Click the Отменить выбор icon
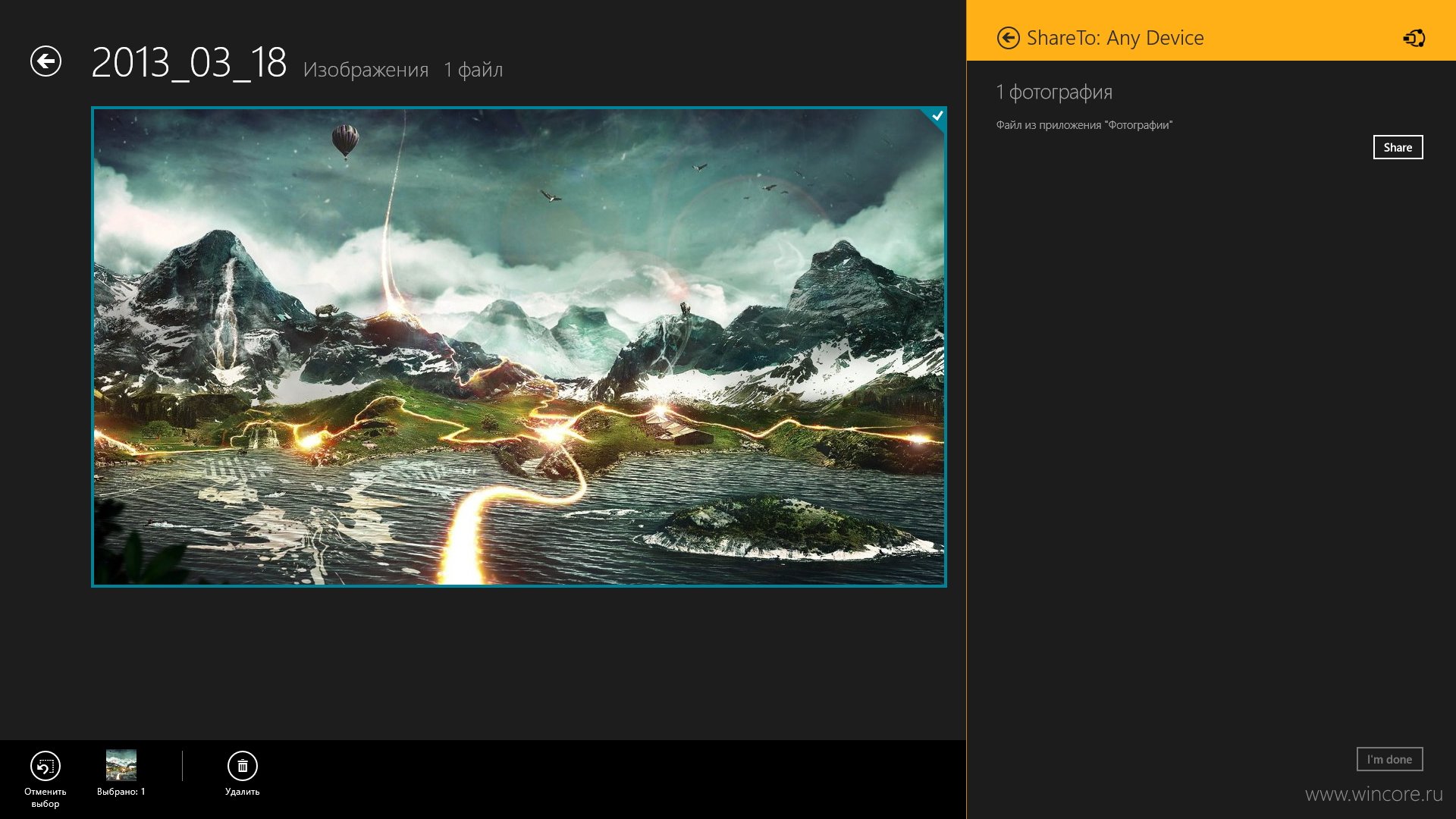Viewport: 1456px width, 819px height. coord(45,766)
